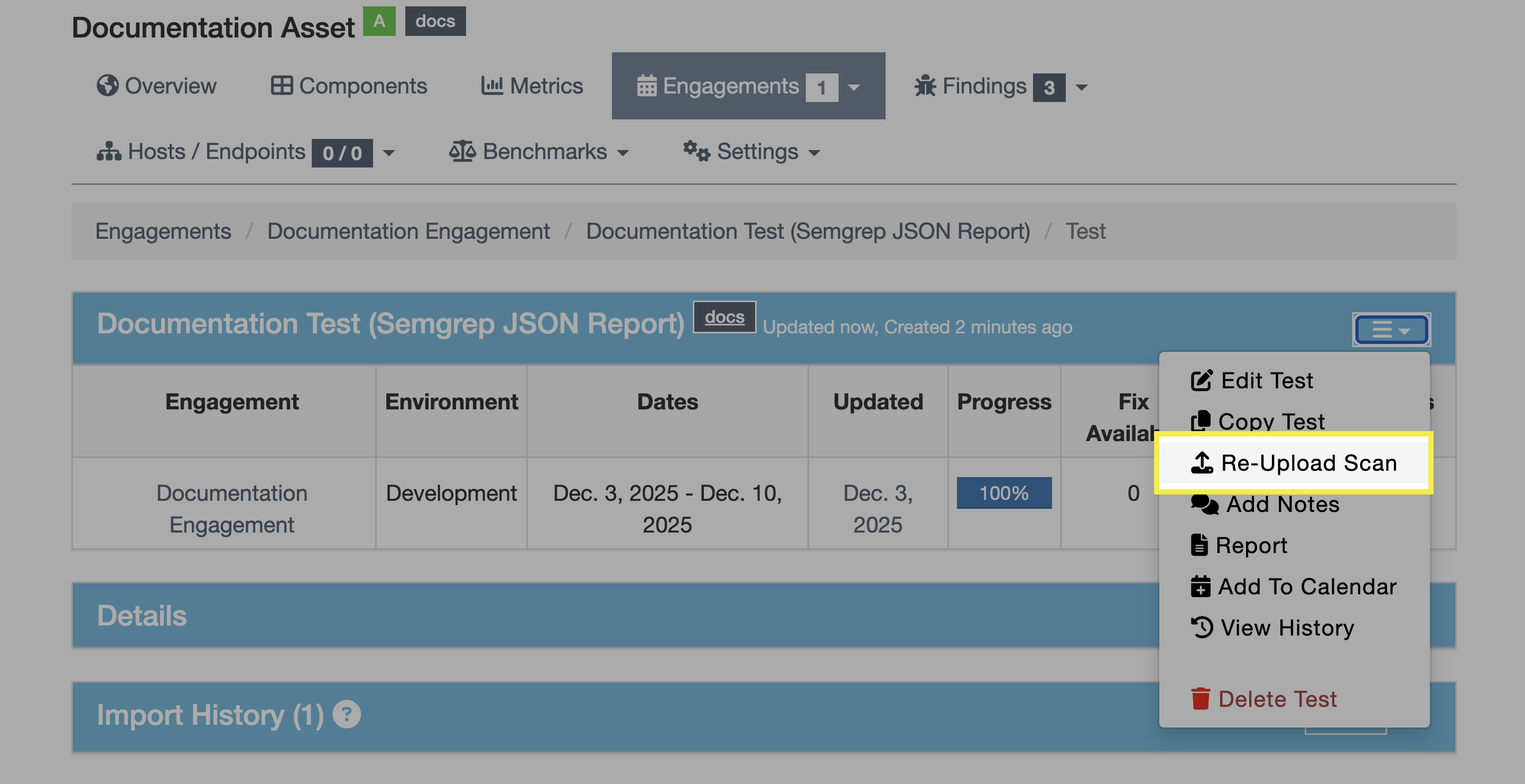This screenshot has width=1525, height=784.
Task: Click the Copy Test duplicate icon
Action: tap(1200, 421)
